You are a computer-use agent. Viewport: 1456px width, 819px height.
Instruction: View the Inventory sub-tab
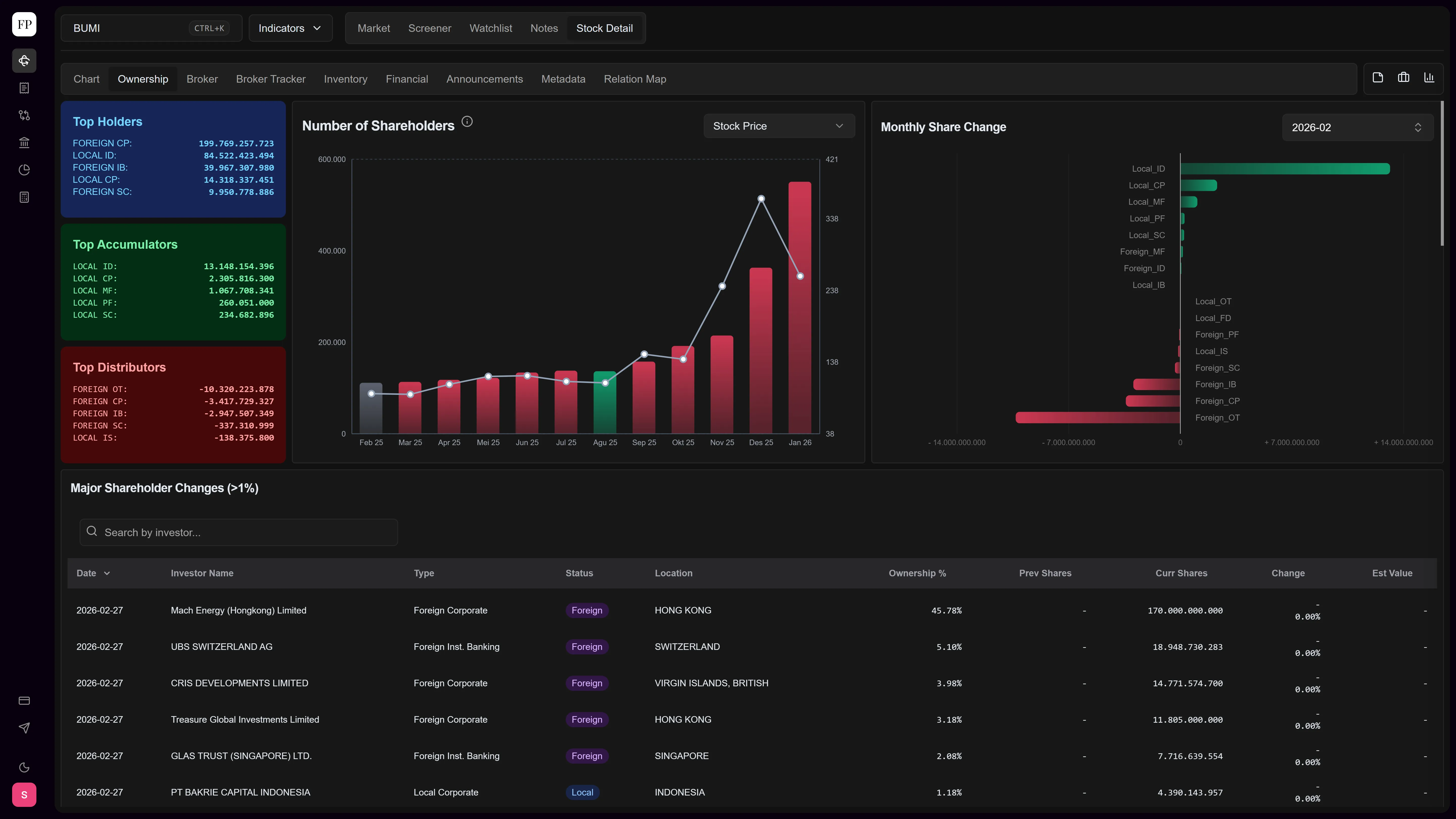point(345,79)
